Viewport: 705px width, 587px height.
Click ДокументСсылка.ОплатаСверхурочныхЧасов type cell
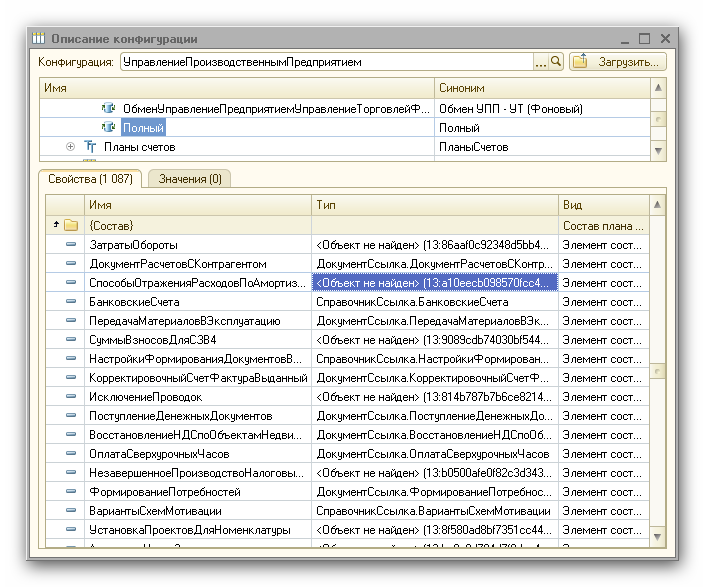tap(435, 454)
